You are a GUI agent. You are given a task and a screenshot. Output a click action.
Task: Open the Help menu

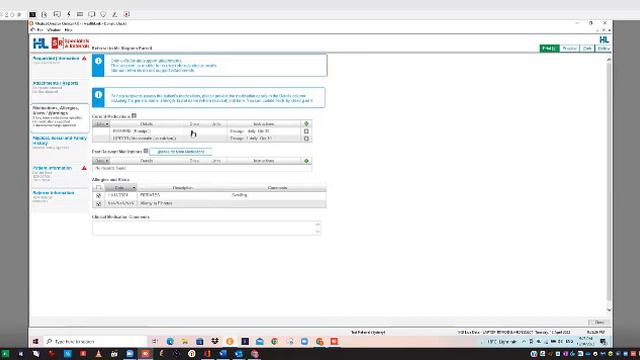tap(68, 30)
